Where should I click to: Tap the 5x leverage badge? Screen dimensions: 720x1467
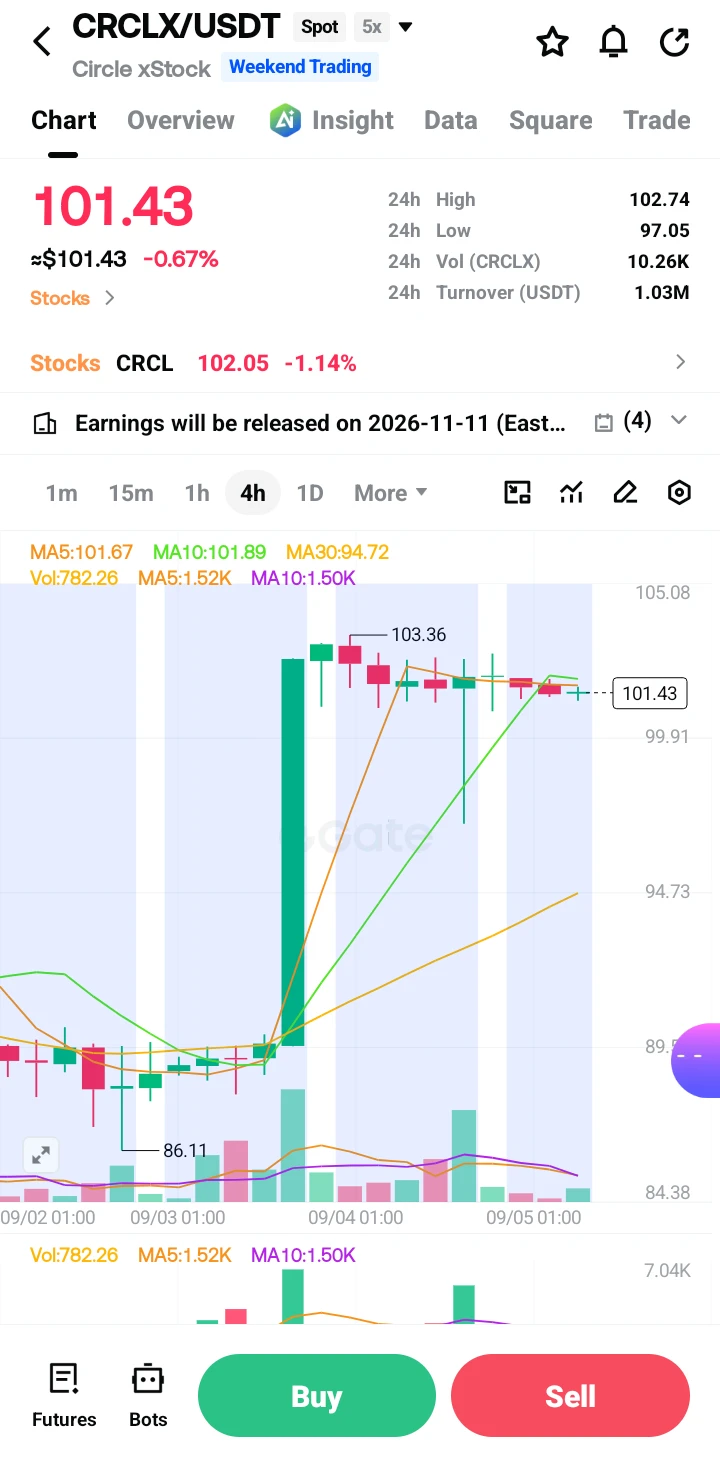[372, 27]
